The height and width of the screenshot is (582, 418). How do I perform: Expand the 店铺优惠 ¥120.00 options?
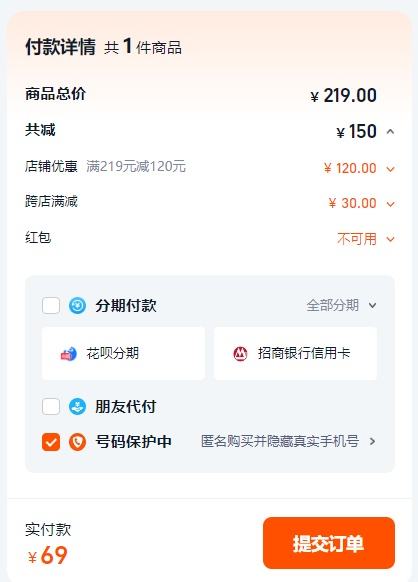pos(390,169)
